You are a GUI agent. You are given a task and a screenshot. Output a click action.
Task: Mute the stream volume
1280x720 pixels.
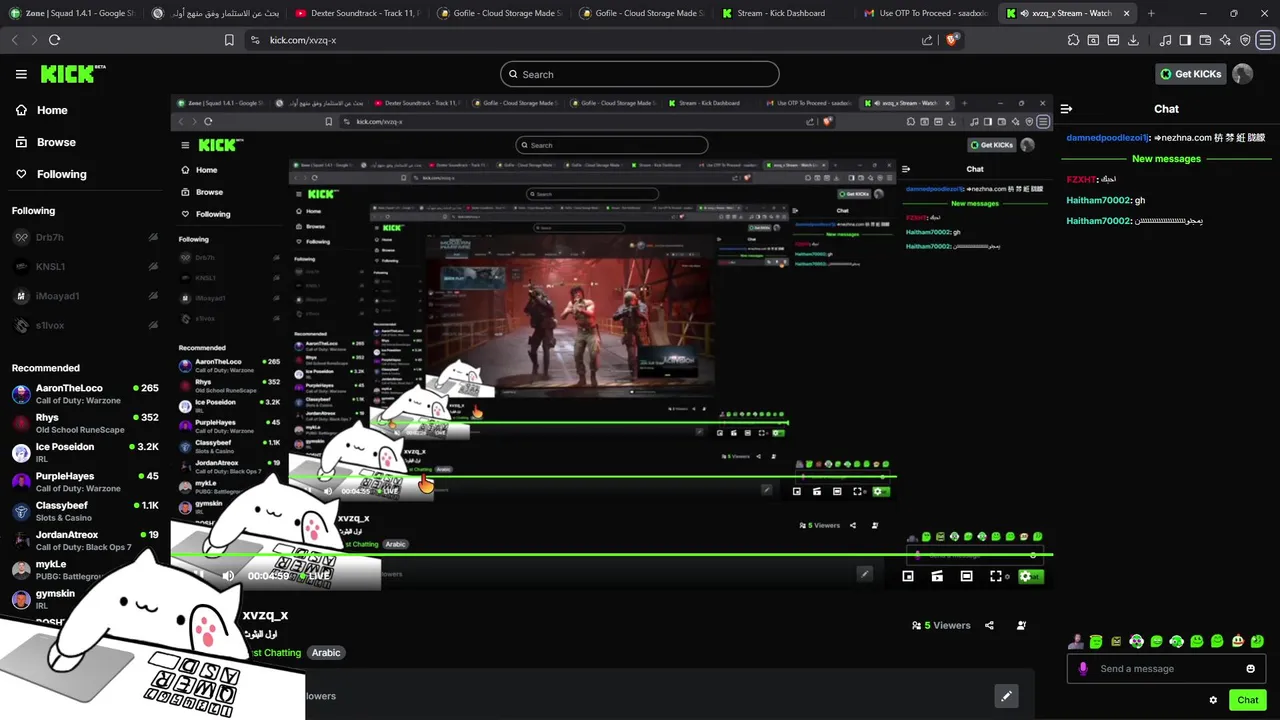(x=228, y=576)
